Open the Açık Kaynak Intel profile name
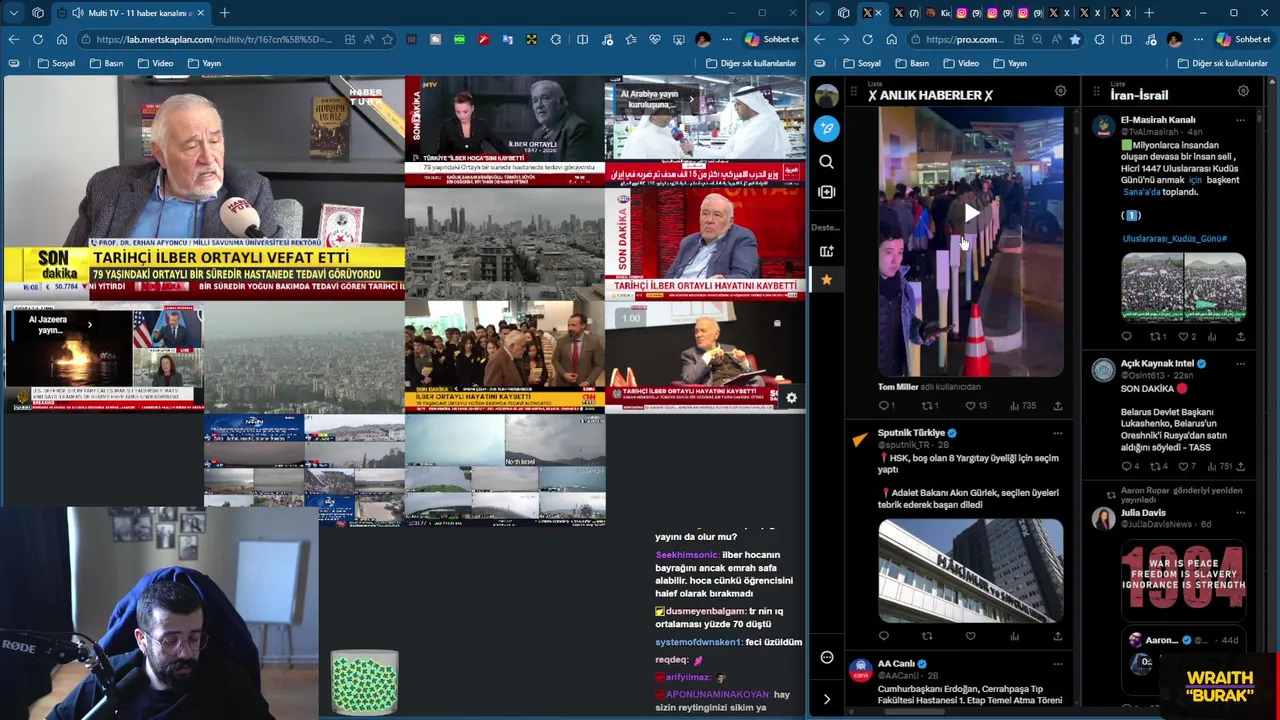 [1157, 364]
